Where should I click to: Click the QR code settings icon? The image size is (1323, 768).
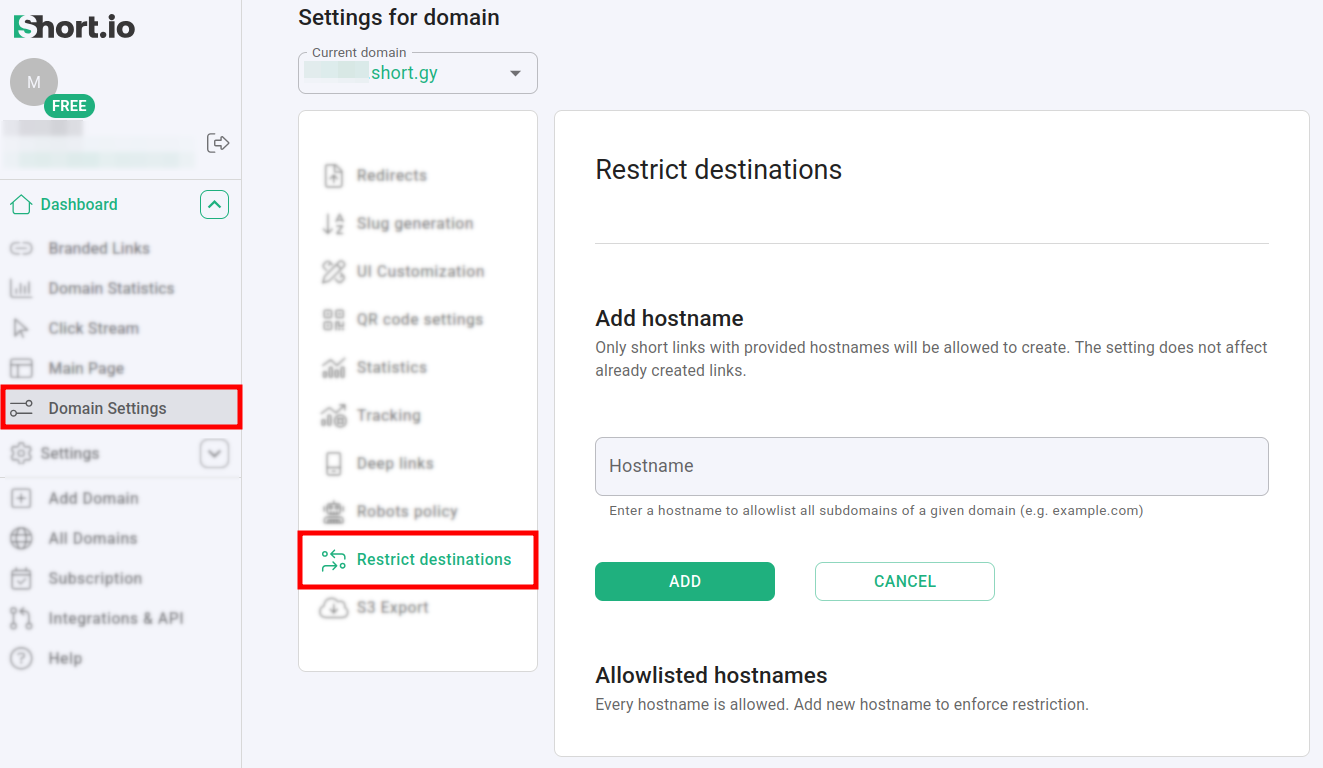click(333, 320)
